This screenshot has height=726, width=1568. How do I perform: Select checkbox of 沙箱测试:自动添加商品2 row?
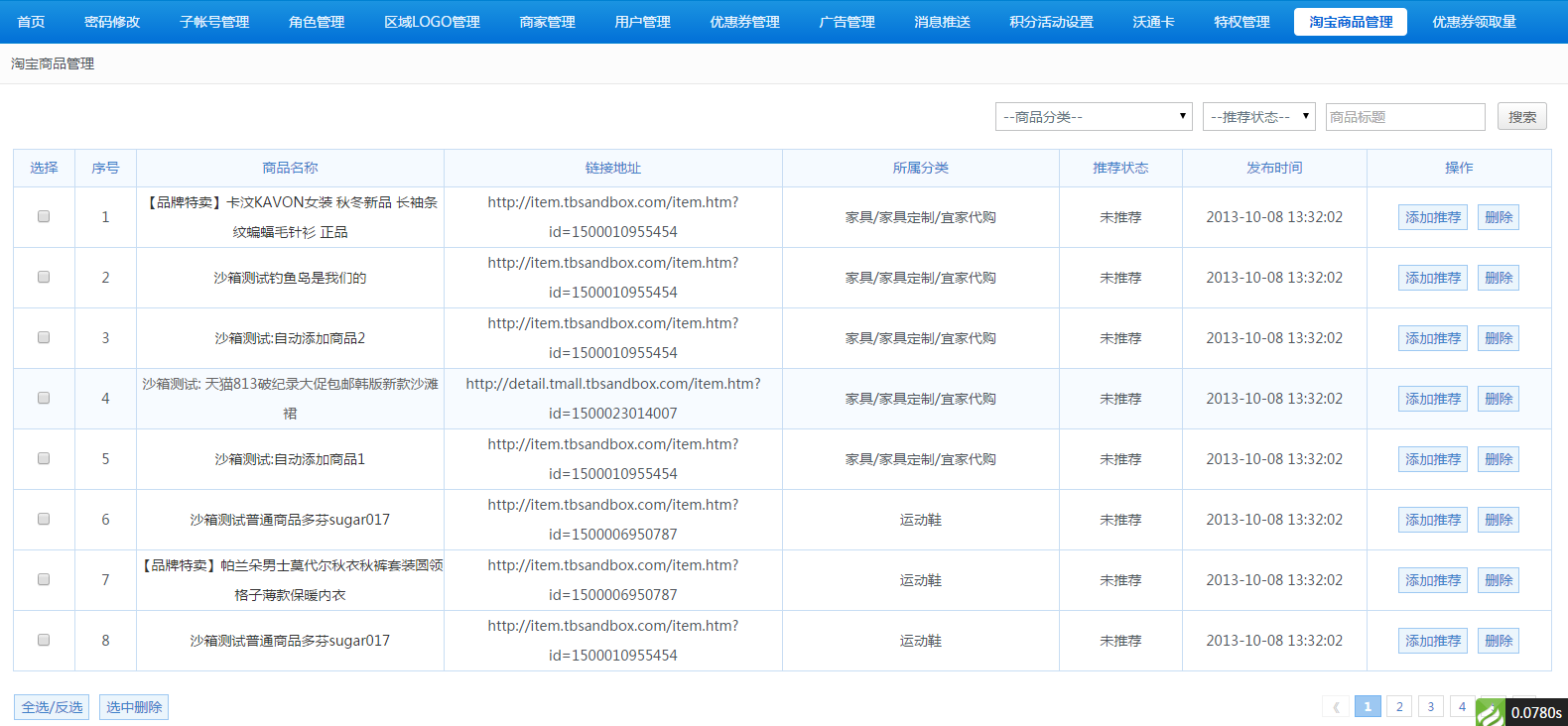44,337
